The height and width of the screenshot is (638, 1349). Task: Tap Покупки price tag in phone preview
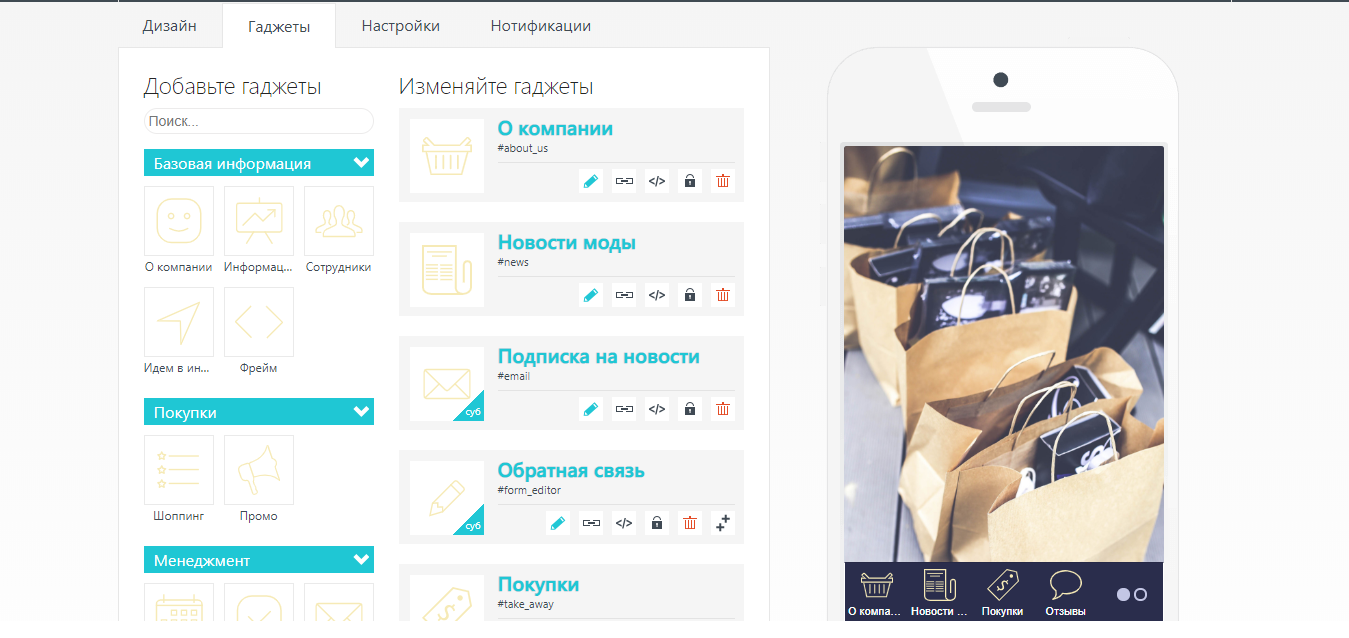(x=1002, y=593)
